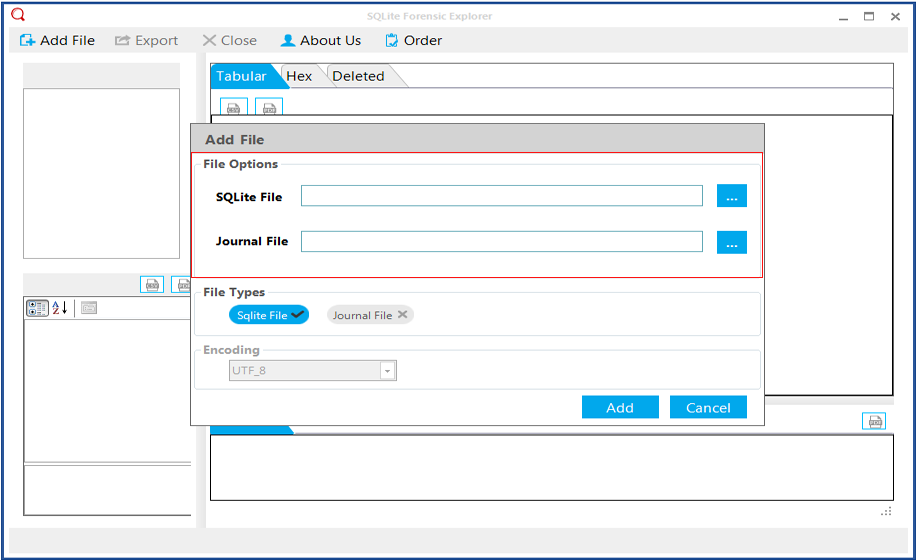
Task: Click the PDF export icon under Tabular tab
Action: coord(269,107)
